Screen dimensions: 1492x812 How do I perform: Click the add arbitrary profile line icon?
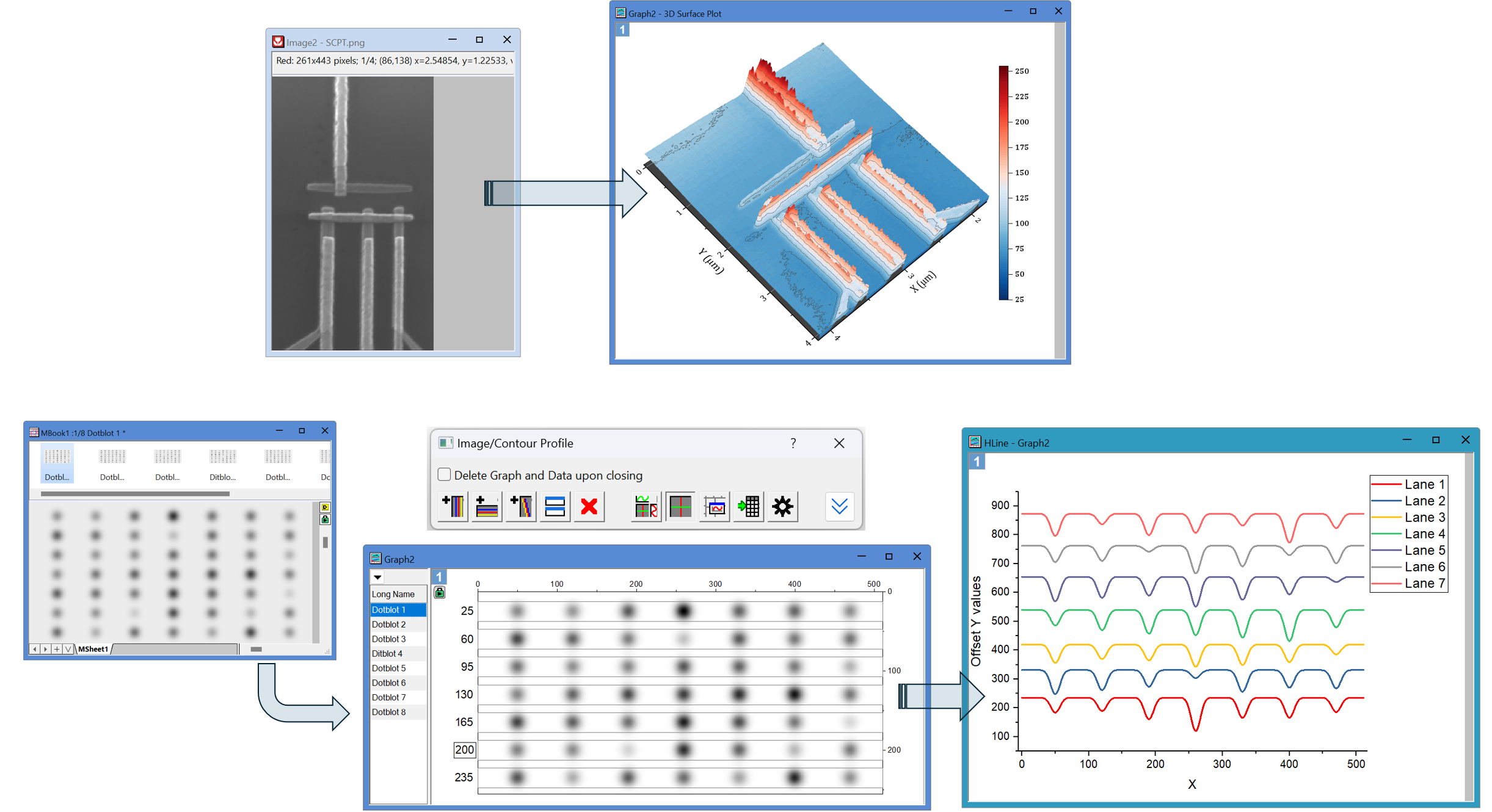point(521,507)
